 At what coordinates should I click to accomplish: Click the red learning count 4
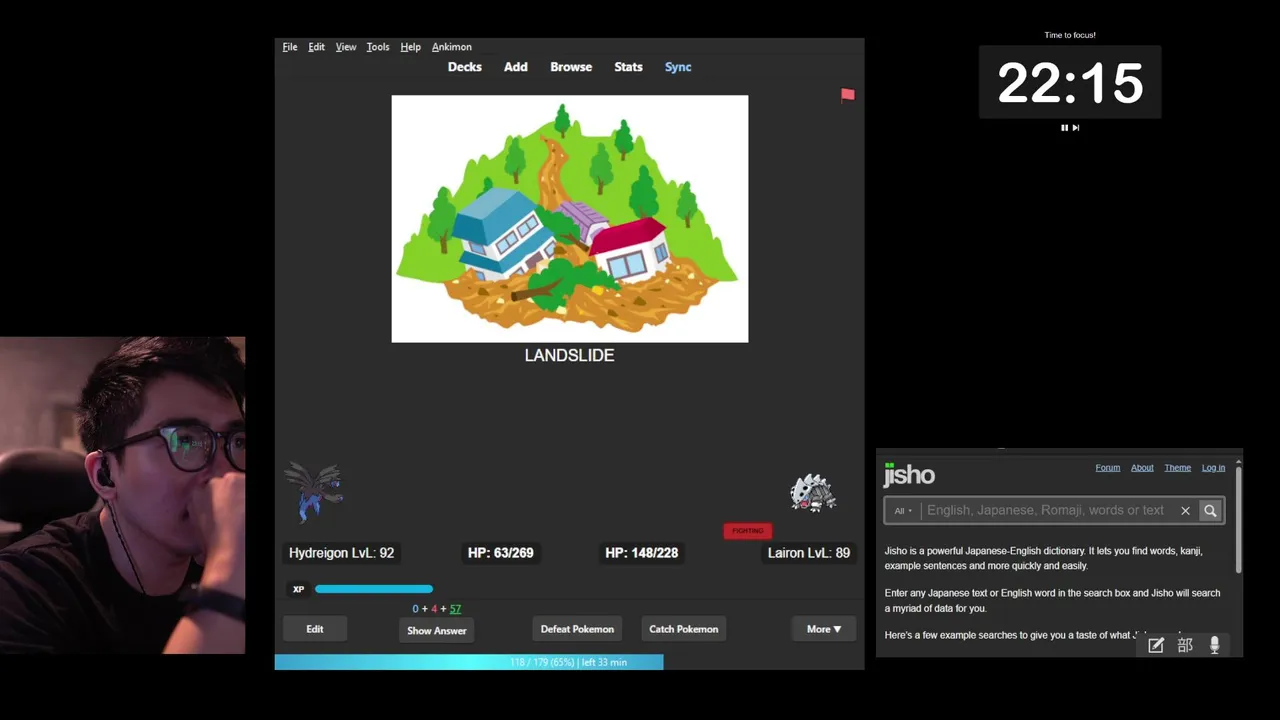434,609
